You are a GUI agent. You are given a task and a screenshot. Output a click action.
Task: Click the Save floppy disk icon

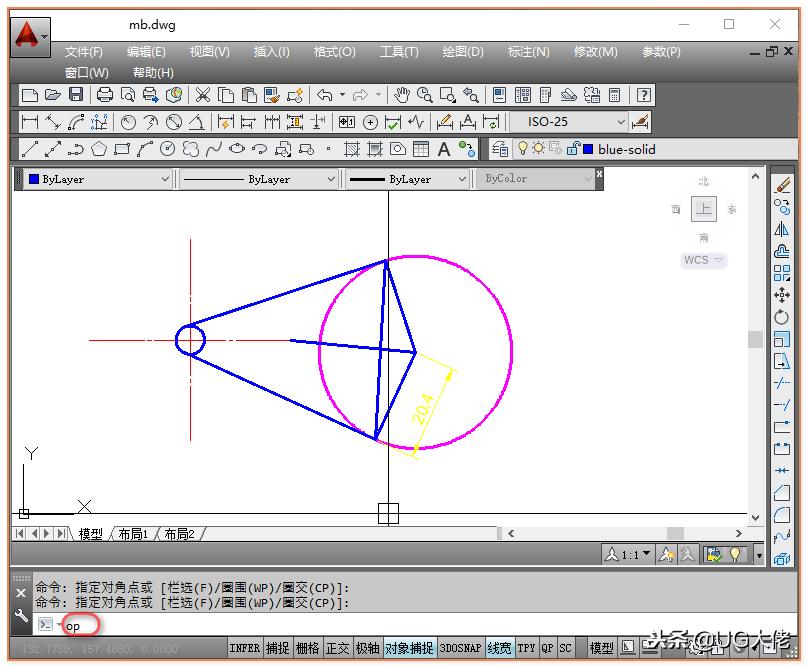pyautogui.click(x=76, y=95)
